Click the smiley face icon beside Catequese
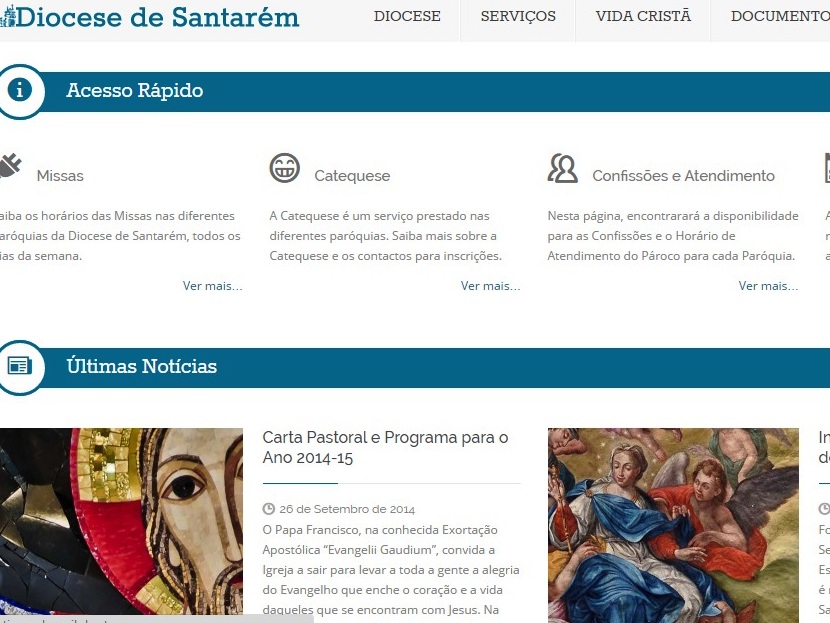 pyautogui.click(x=285, y=168)
